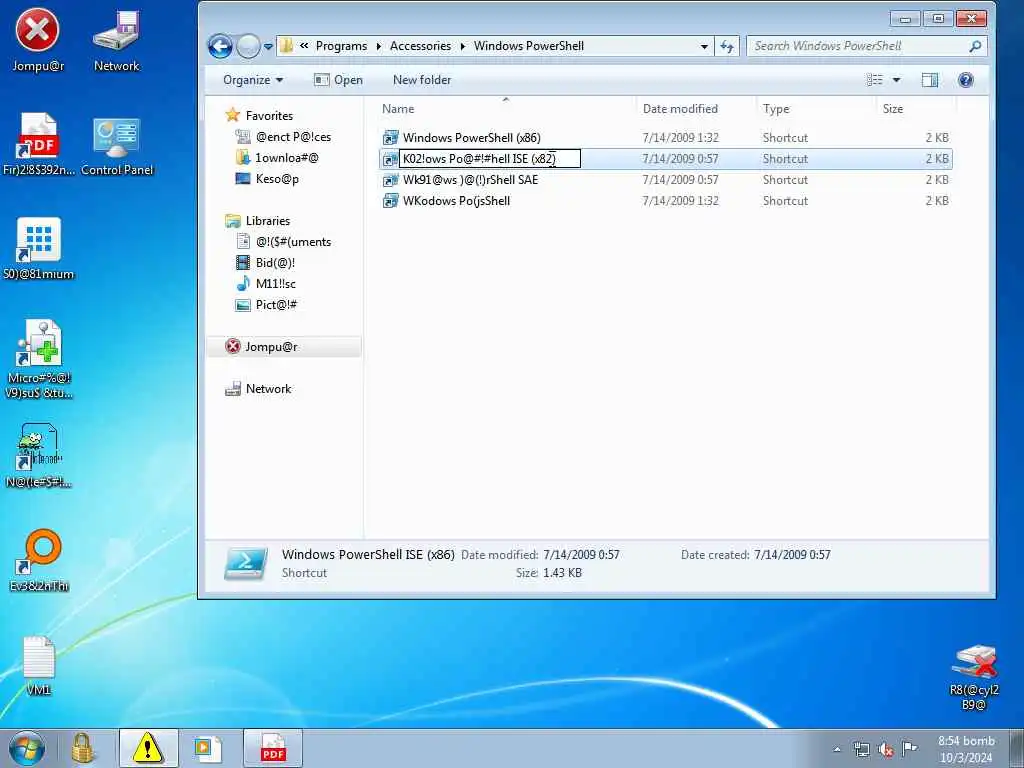The height and width of the screenshot is (768, 1024).
Task: Open 1ownloa#@ folder in Favorites
Action: [287, 157]
